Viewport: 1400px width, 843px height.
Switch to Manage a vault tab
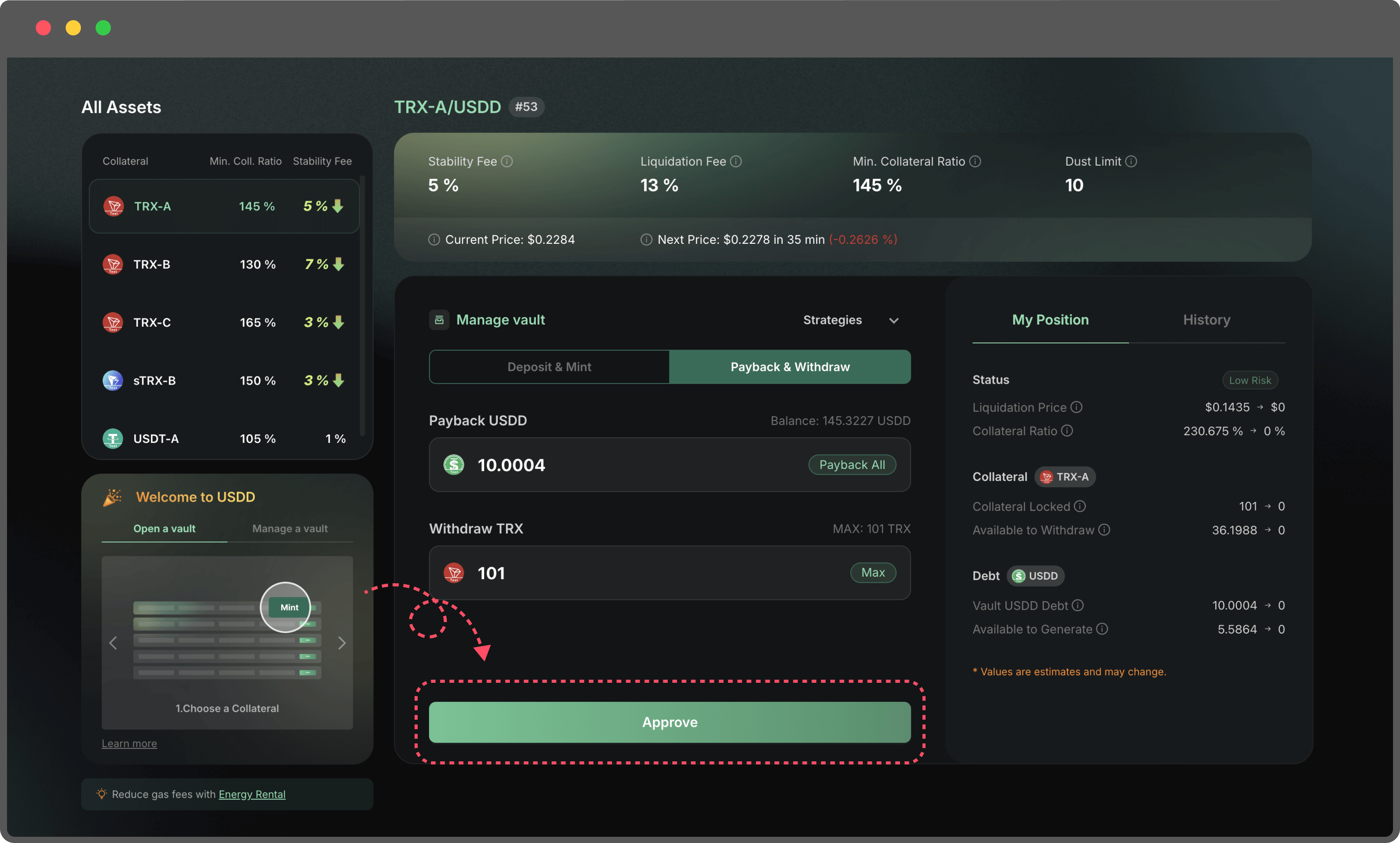[290, 528]
